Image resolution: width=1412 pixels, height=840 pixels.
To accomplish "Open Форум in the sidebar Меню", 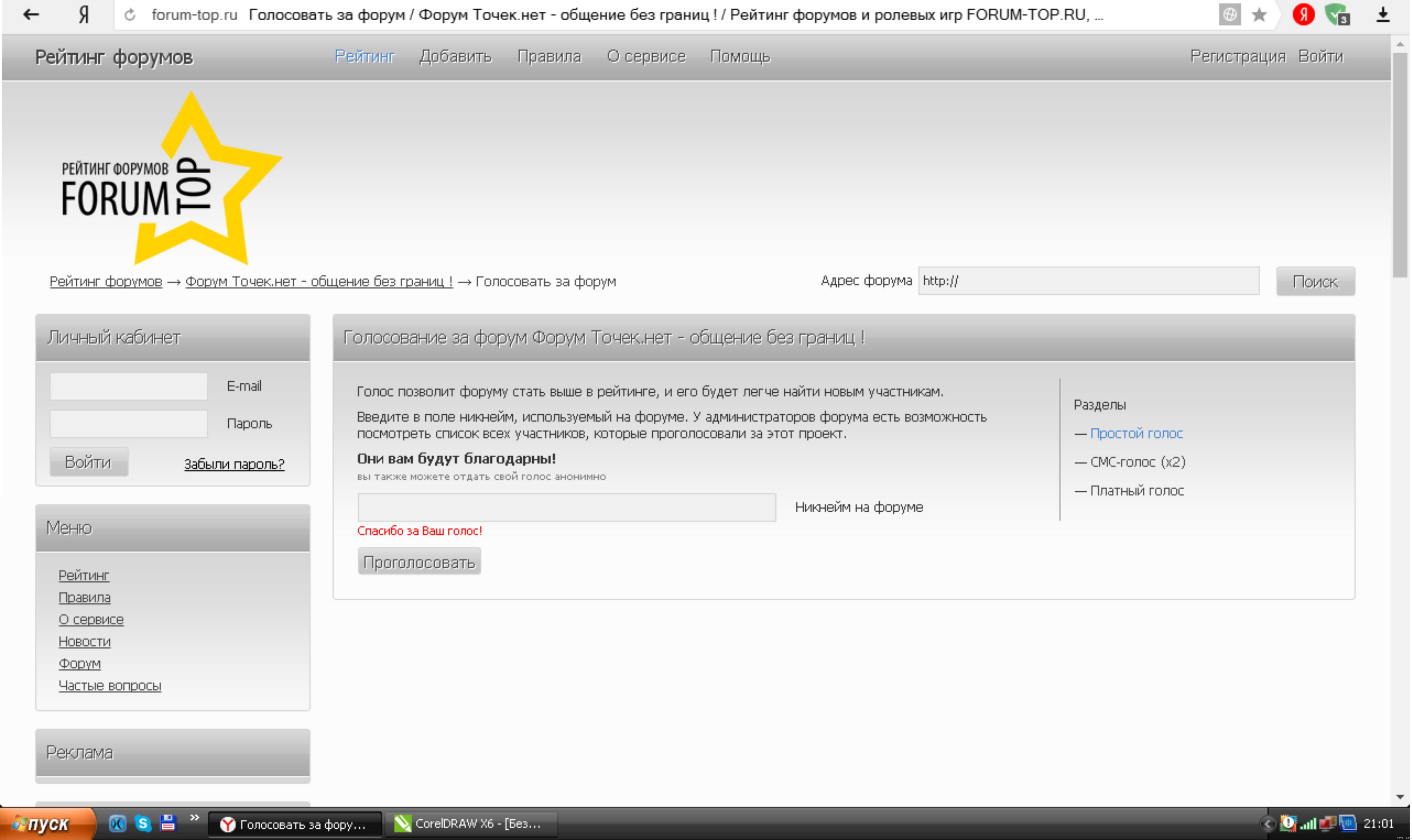I will pos(79,663).
